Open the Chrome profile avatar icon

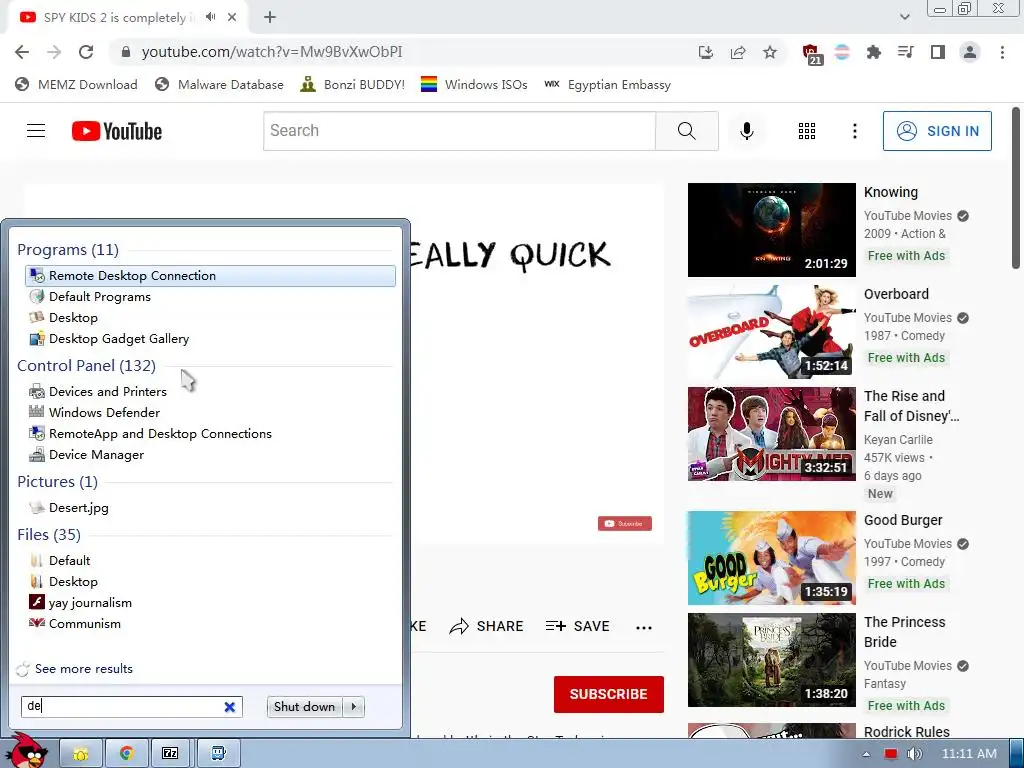970,52
